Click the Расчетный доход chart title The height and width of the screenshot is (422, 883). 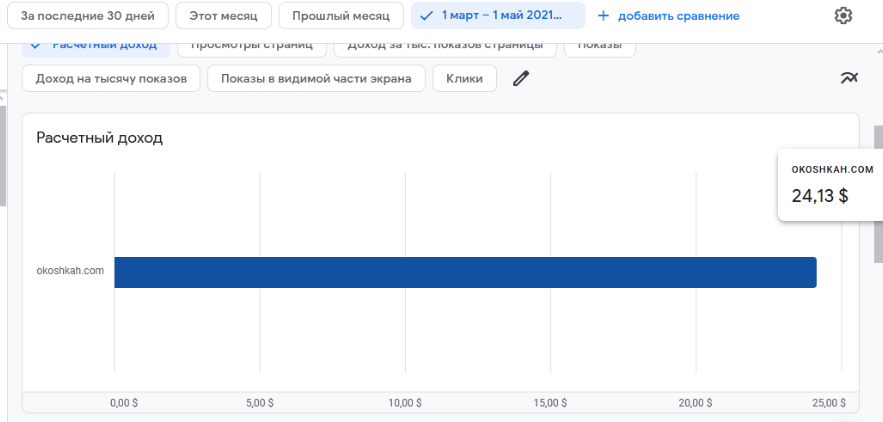point(100,138)
